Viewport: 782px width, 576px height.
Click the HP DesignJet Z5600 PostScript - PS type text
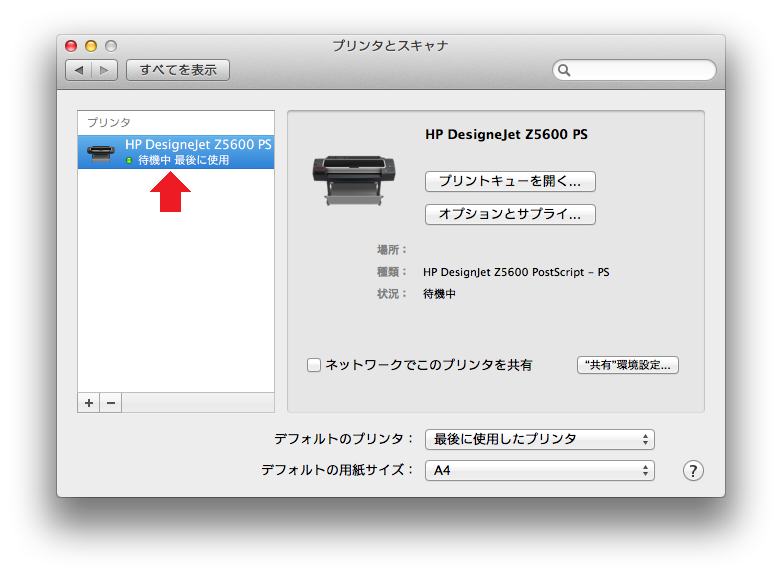pyautogui.click(x=516, y=272)
